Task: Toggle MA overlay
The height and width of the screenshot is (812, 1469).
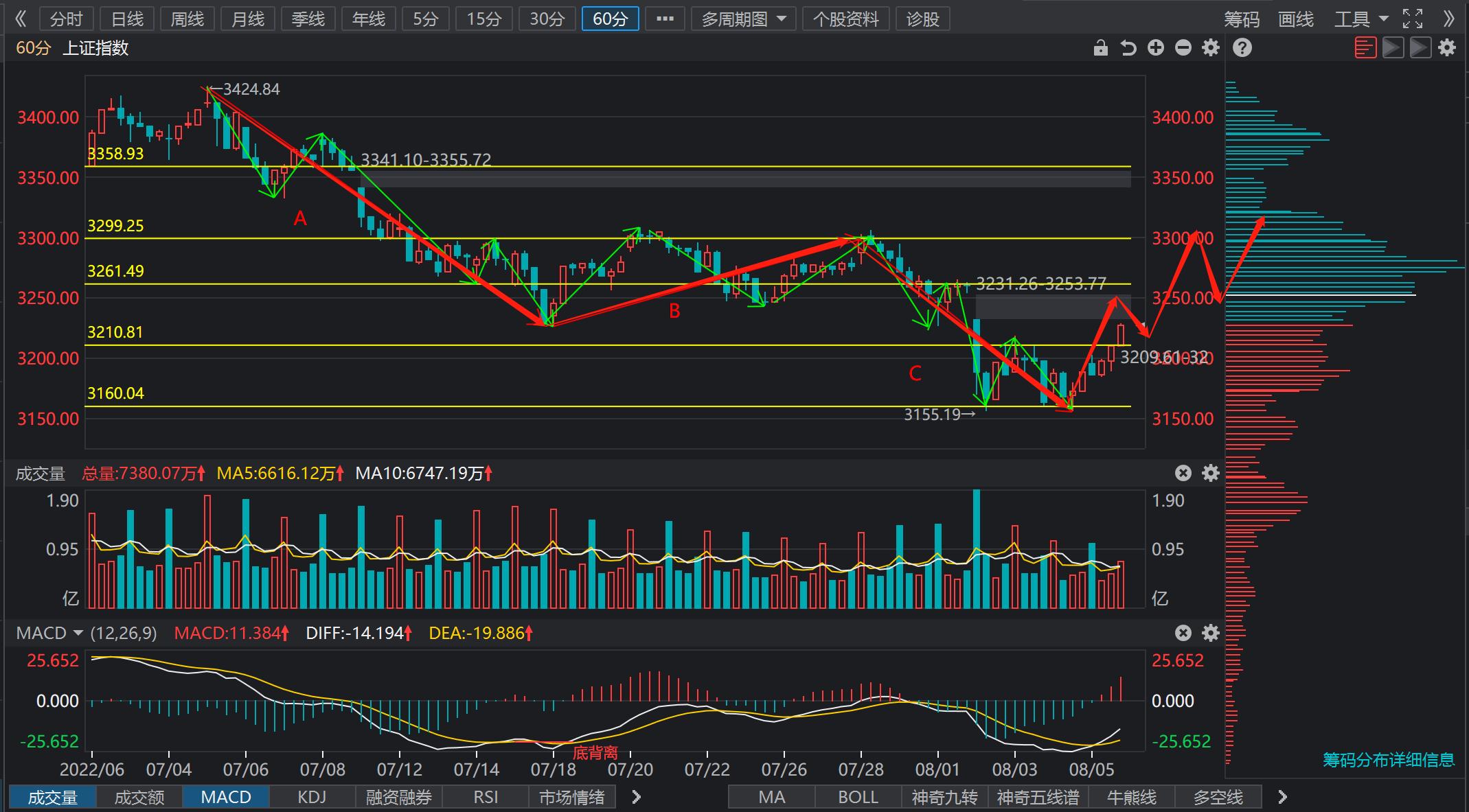Action: click(772, 797)
